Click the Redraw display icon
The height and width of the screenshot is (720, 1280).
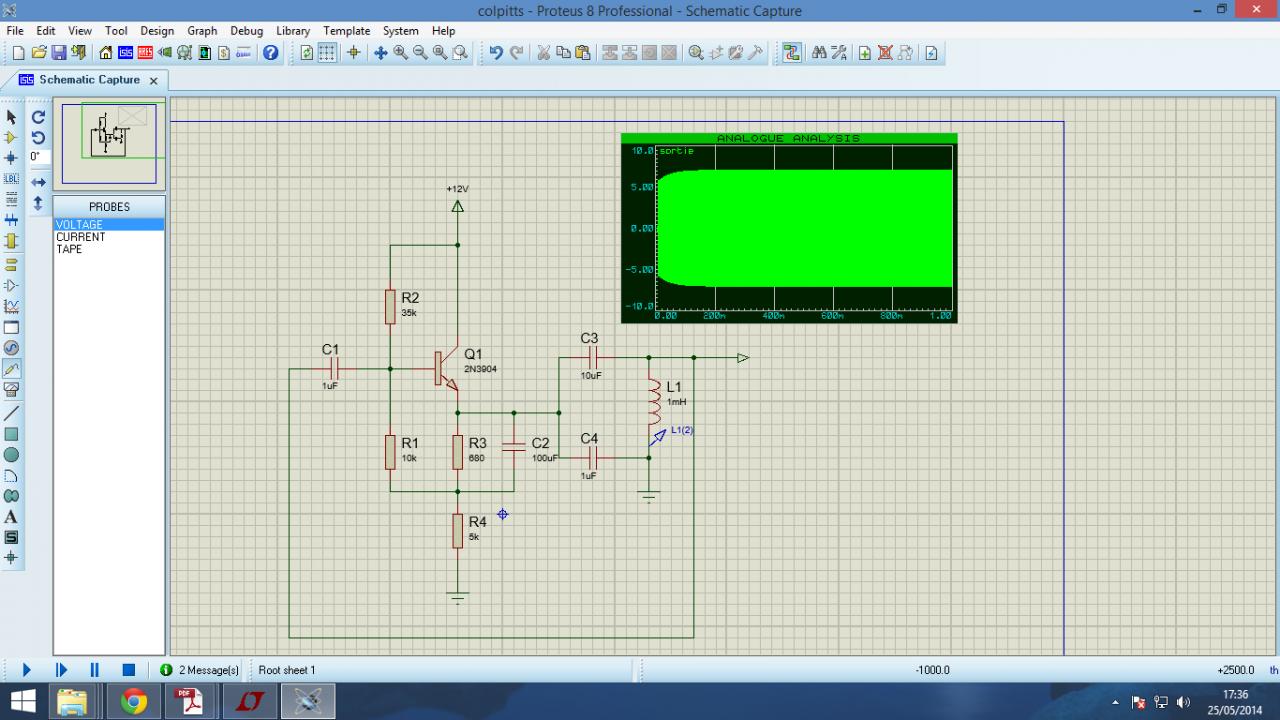(307, 53)
